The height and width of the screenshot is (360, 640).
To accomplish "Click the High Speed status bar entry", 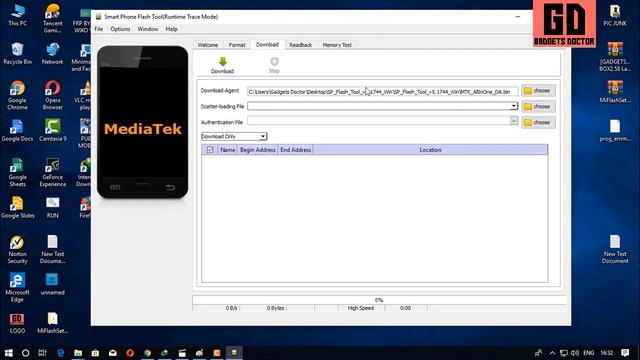I will (x=361, y=308).
